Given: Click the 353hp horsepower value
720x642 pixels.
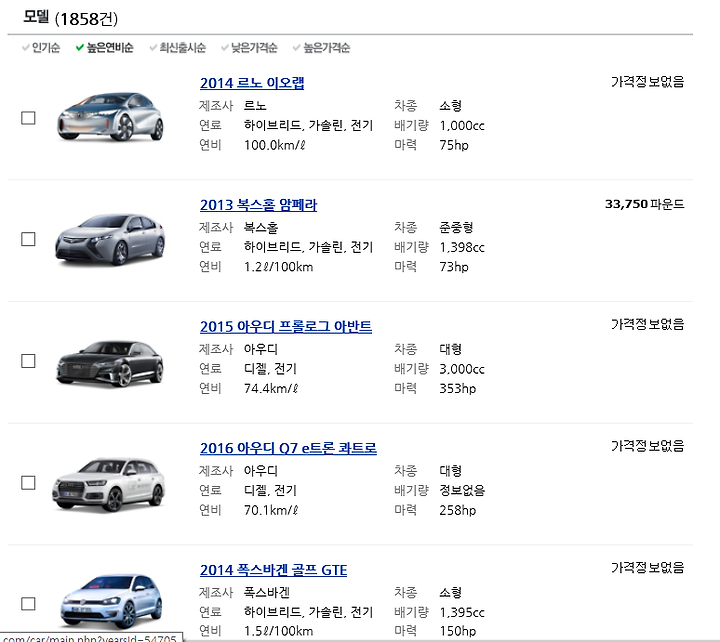Looking at the screenshot, I should [457, 389].
